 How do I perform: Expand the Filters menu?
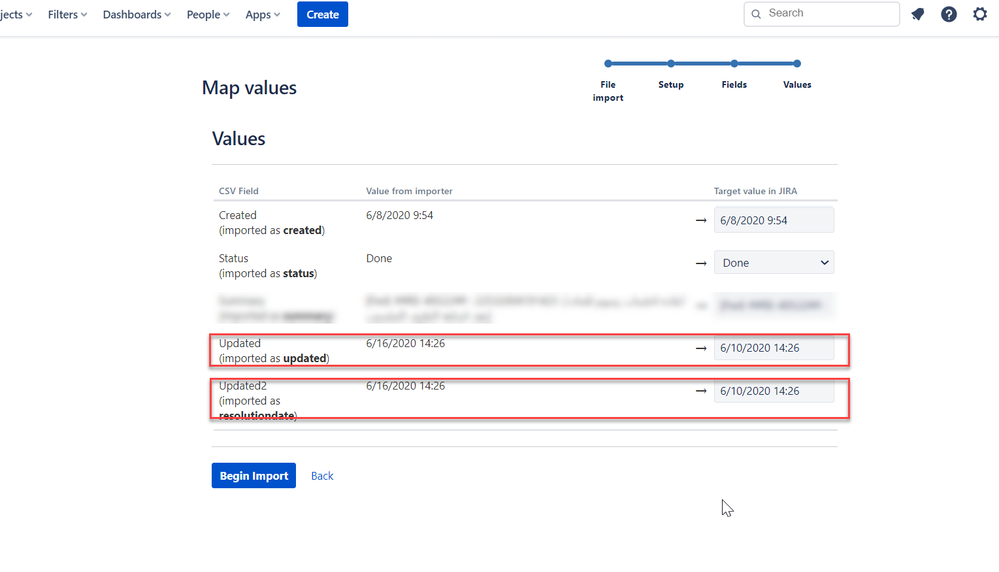(x=67, y=14)
